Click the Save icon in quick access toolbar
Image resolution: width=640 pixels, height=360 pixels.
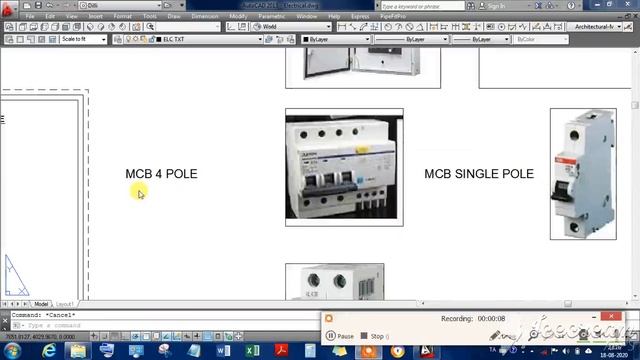click(x=38, y=5)
